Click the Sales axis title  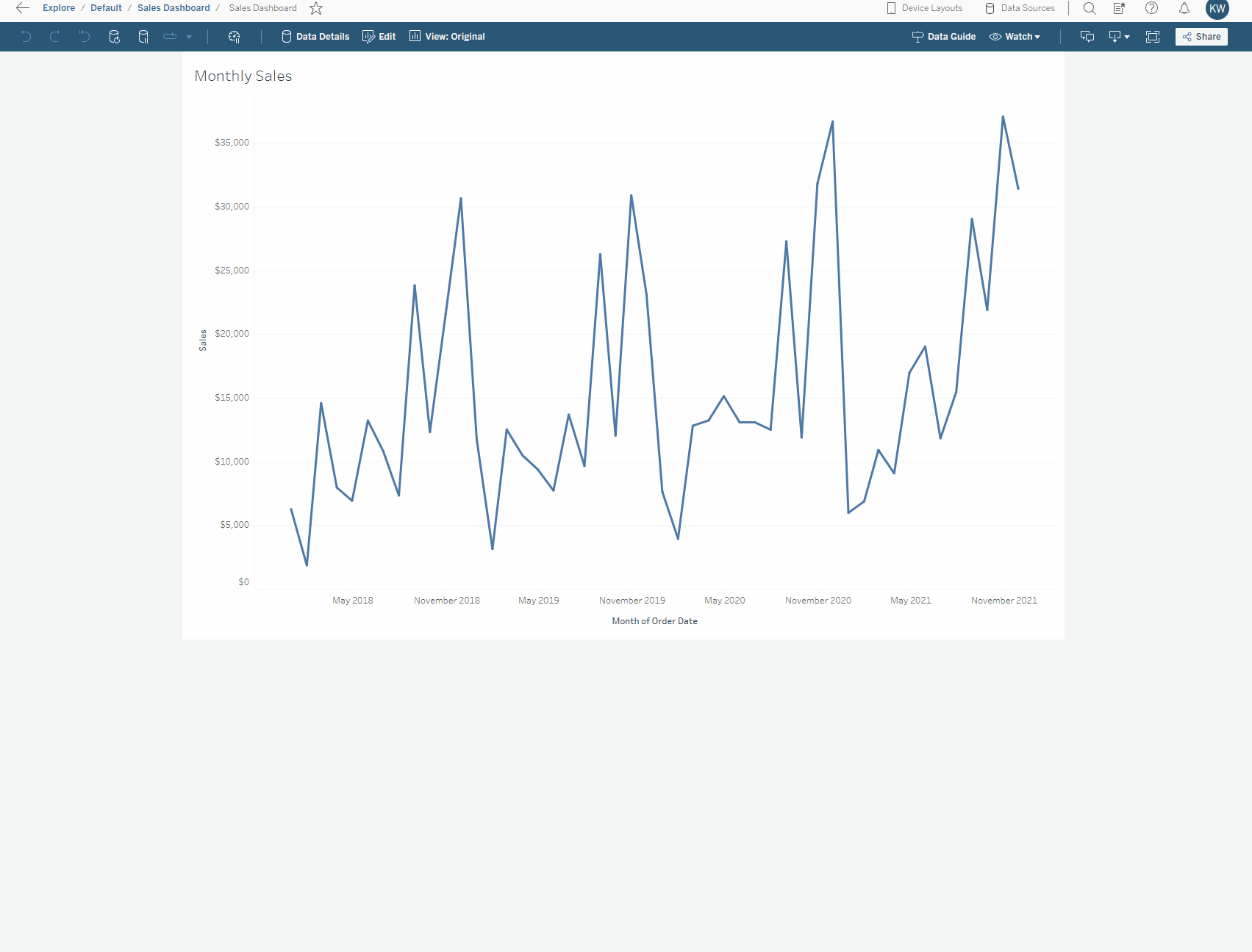click(x=203, y=340)
